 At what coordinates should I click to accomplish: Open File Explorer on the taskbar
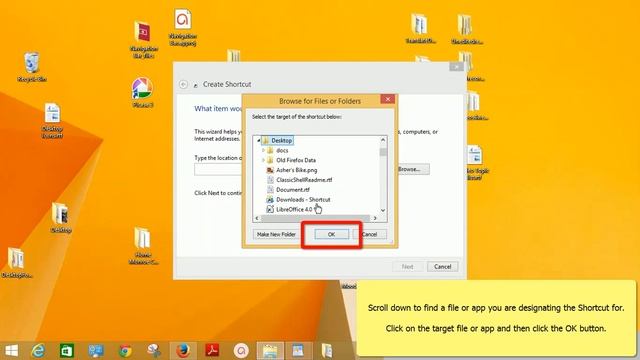point(270,351)
